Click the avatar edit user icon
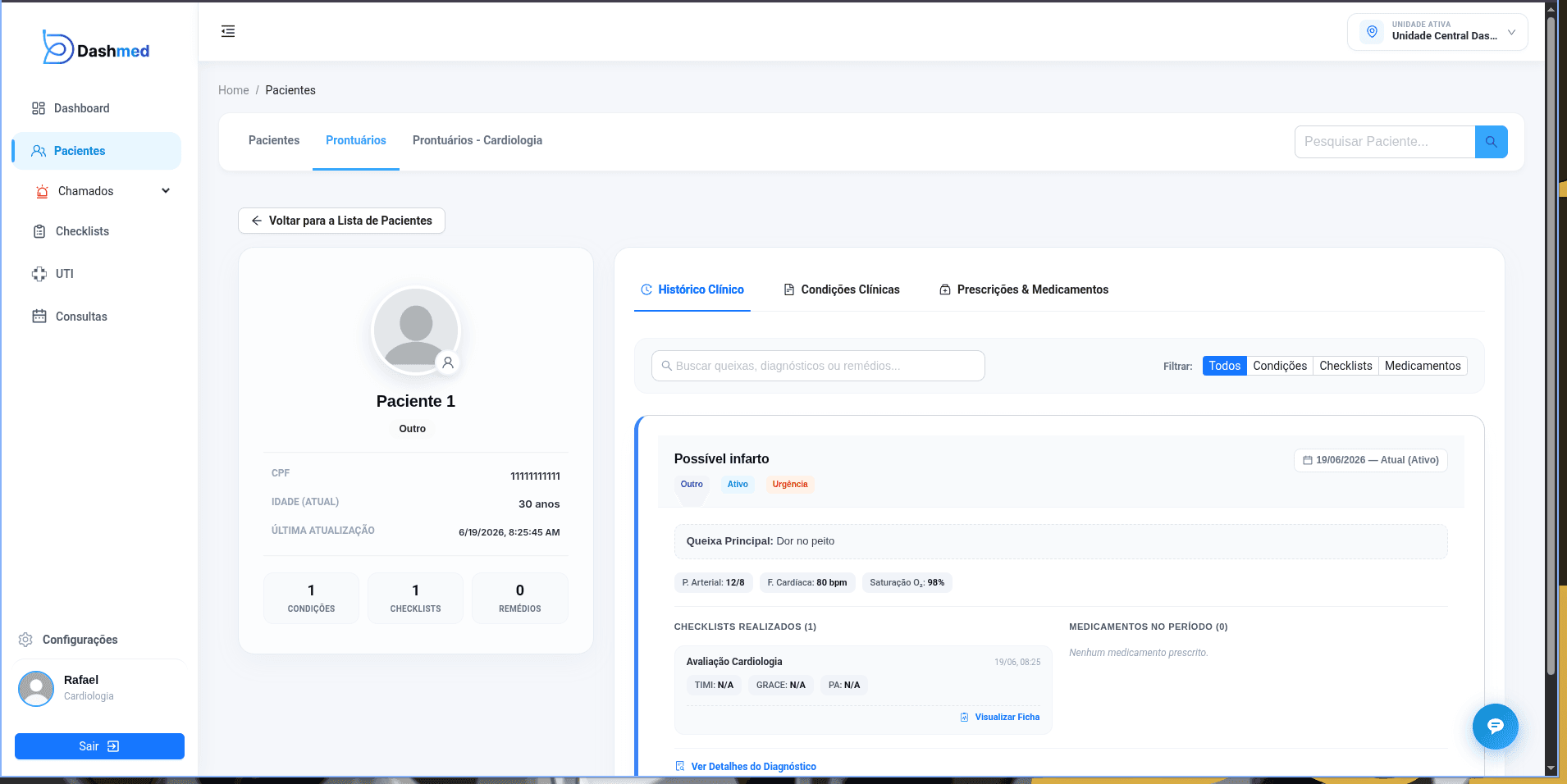 coord(448,362)
